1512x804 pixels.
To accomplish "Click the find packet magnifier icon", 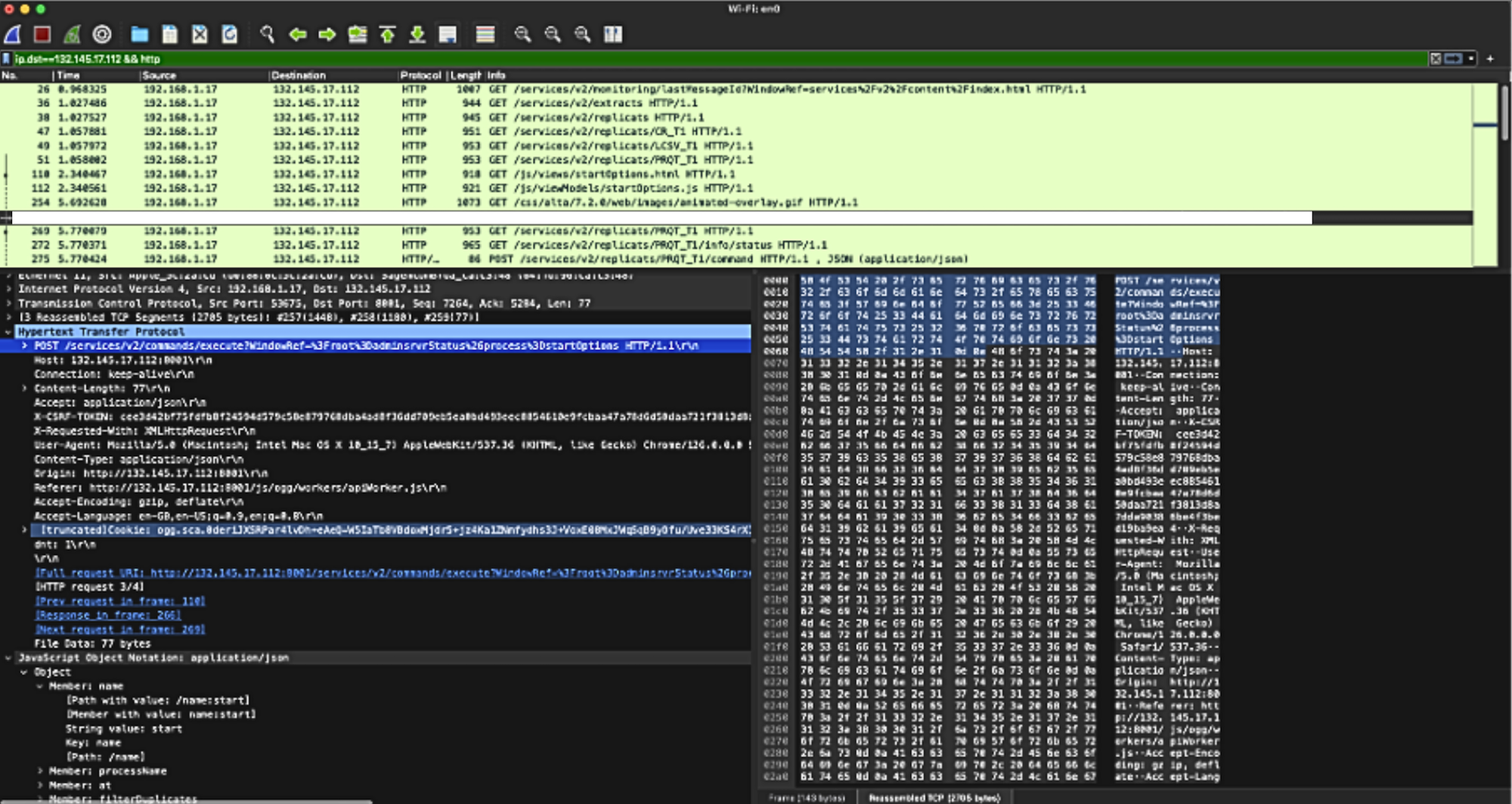I will coord(267,34).
